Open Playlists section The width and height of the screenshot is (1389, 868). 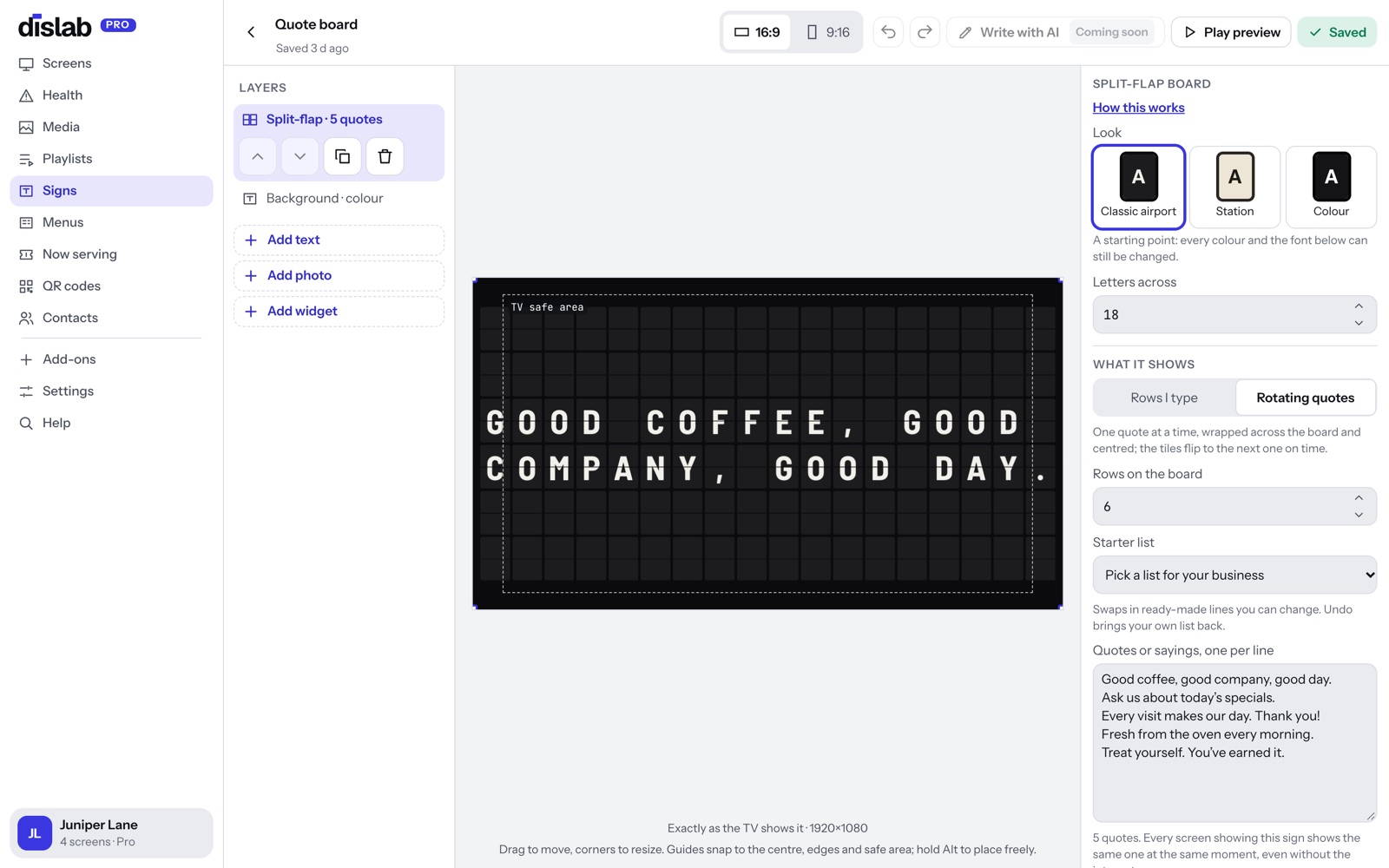(x=111, y=159)
